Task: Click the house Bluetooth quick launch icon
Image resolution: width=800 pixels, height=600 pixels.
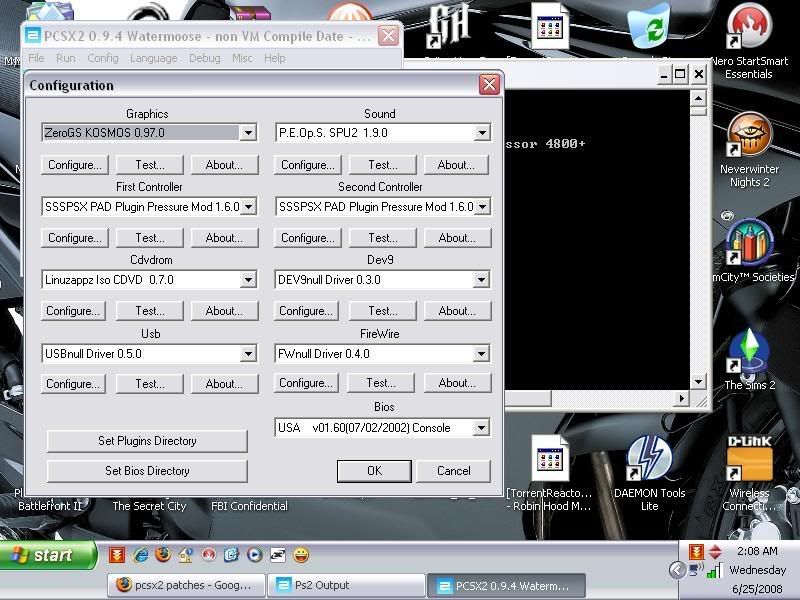Action: (x=186, y=555)
